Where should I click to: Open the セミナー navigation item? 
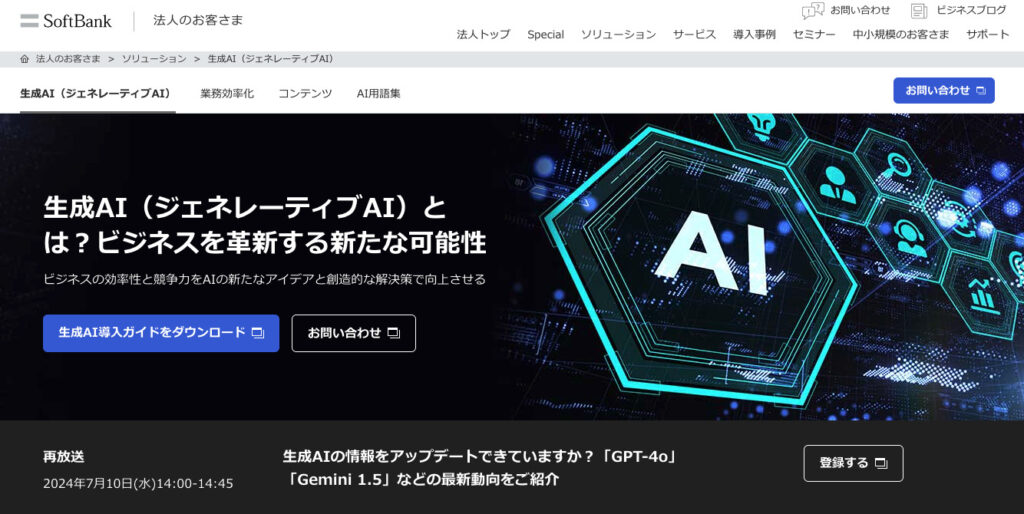(x=814, y=35)
